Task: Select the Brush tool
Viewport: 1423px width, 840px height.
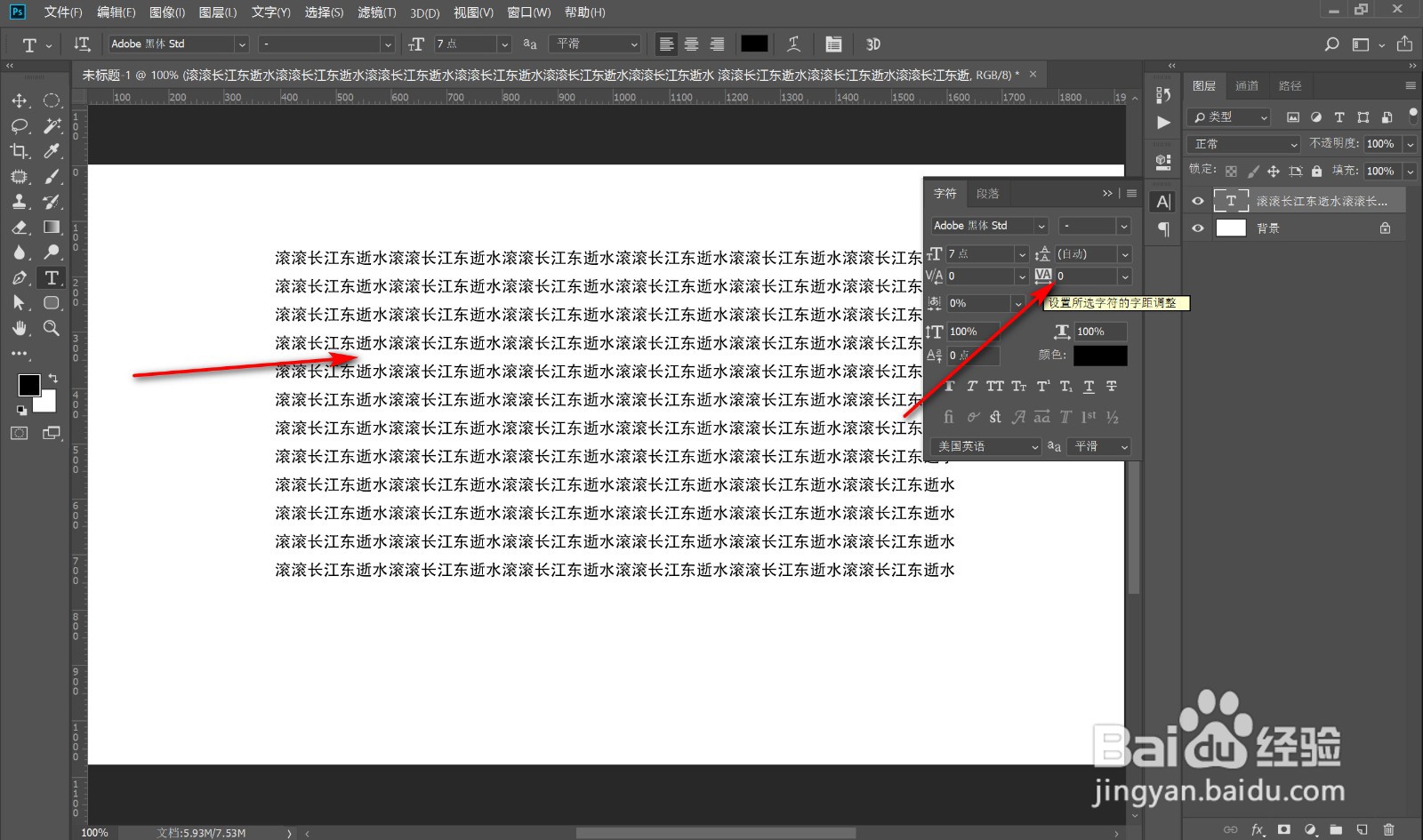Action: (52, 176)
